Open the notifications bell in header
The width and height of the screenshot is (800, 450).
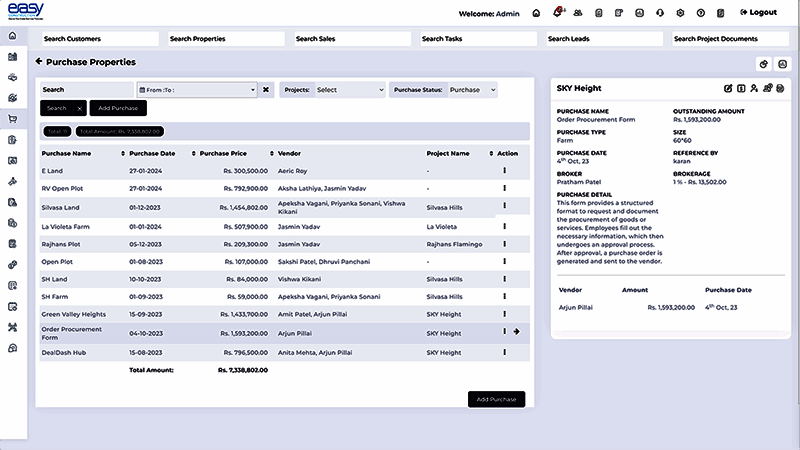tap(557, 13)
